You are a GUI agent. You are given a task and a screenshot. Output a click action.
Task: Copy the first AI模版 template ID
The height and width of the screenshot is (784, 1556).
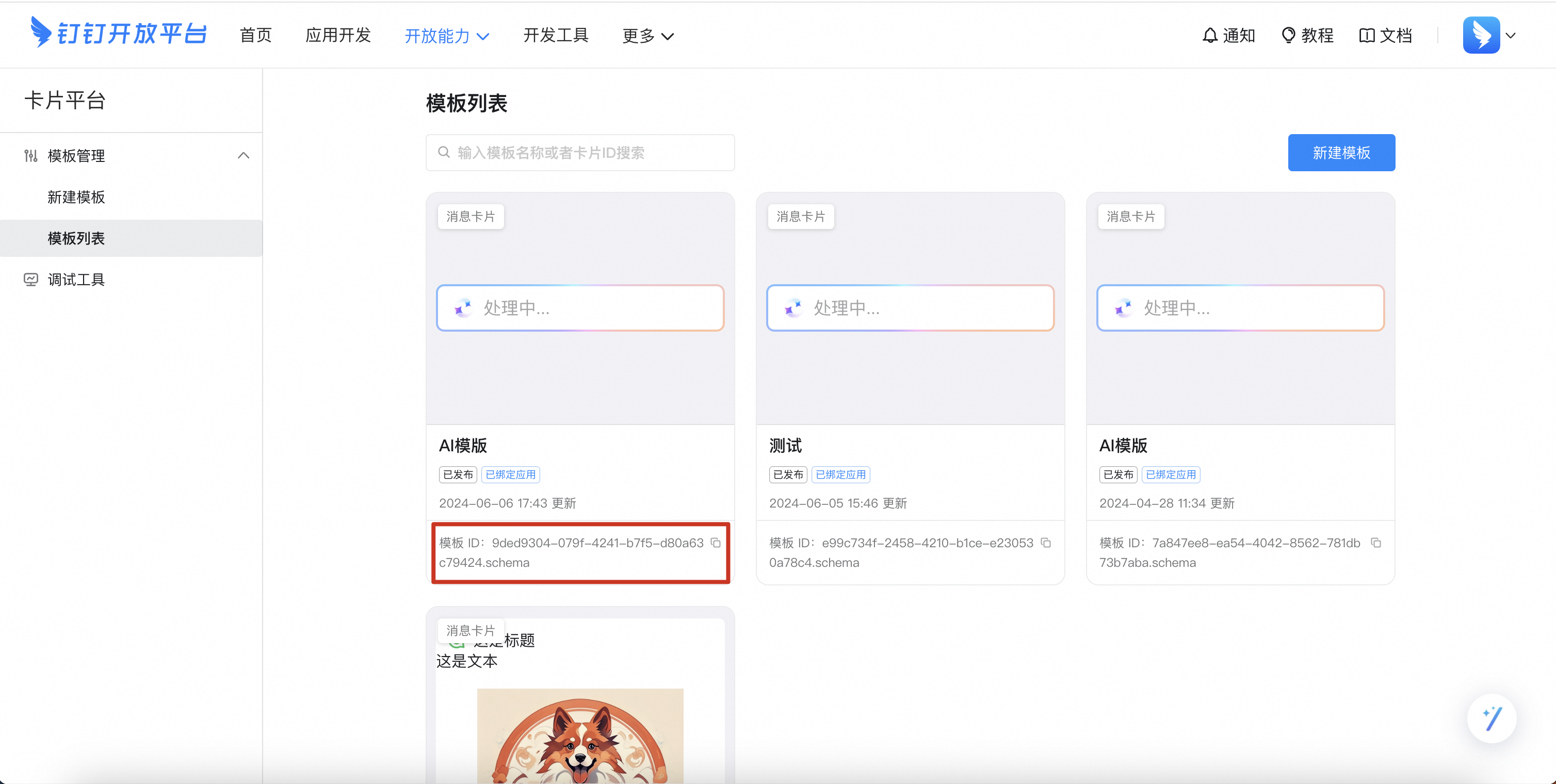(x=716, y=543)
